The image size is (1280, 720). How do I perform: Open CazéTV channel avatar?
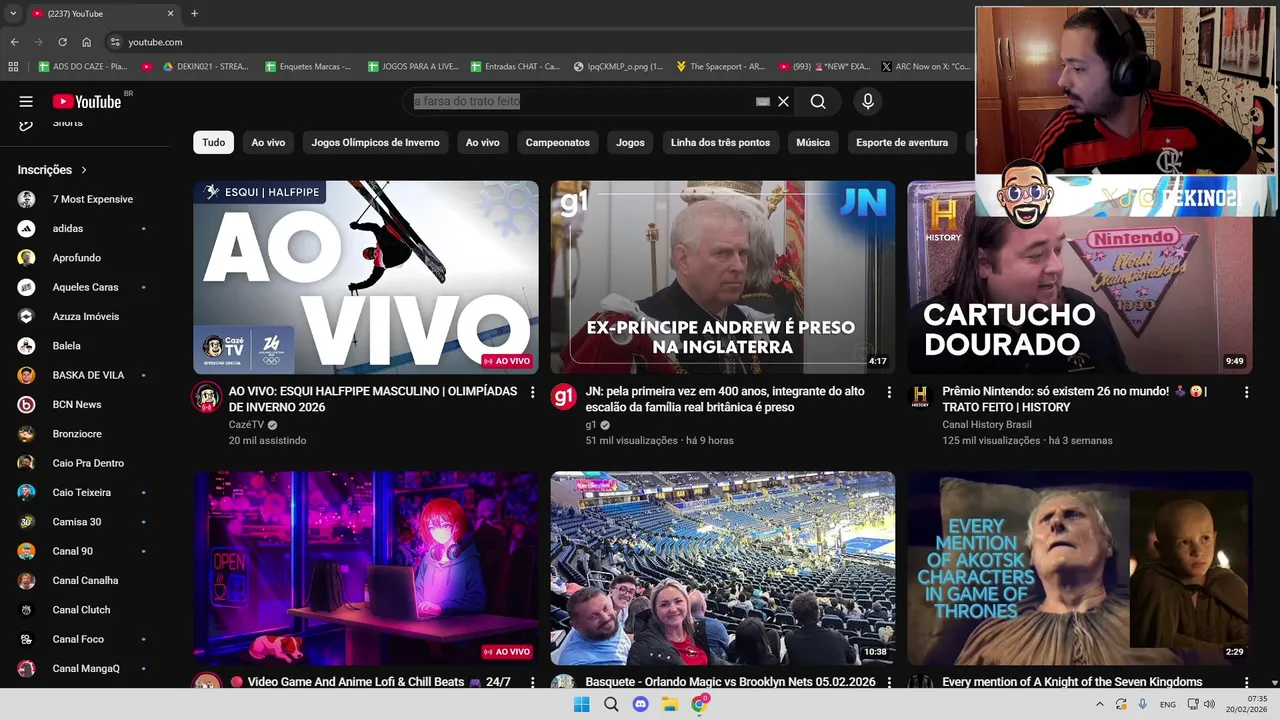pos(207,397)
